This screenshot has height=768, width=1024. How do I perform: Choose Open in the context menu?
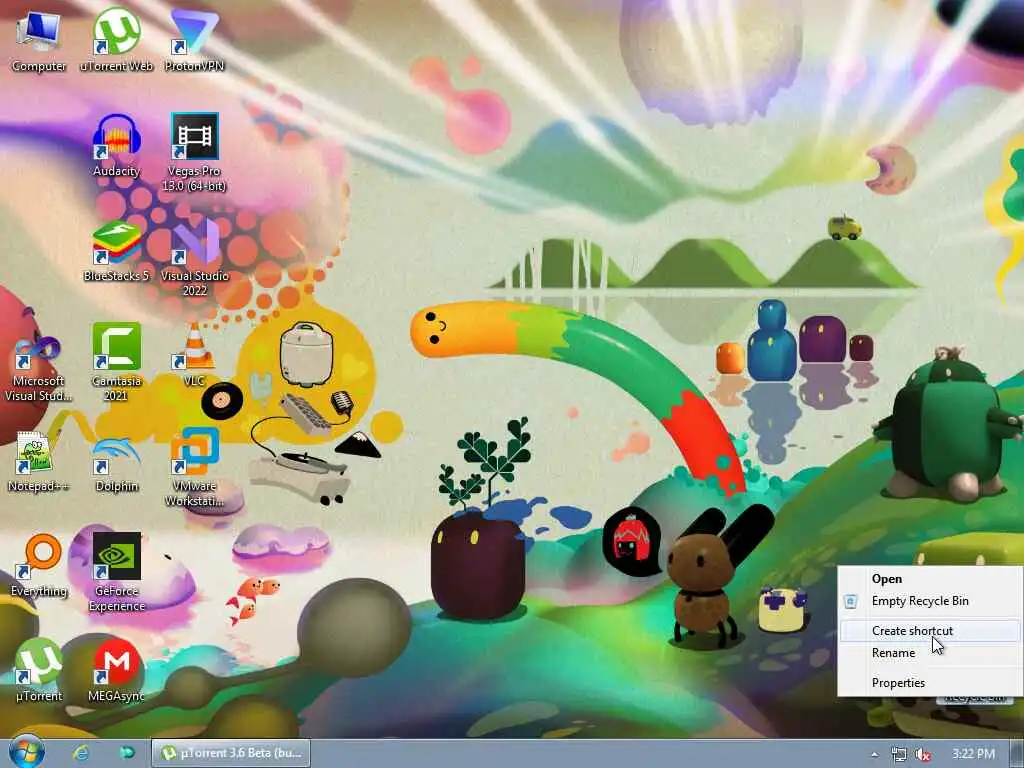[x=929, y=579]
